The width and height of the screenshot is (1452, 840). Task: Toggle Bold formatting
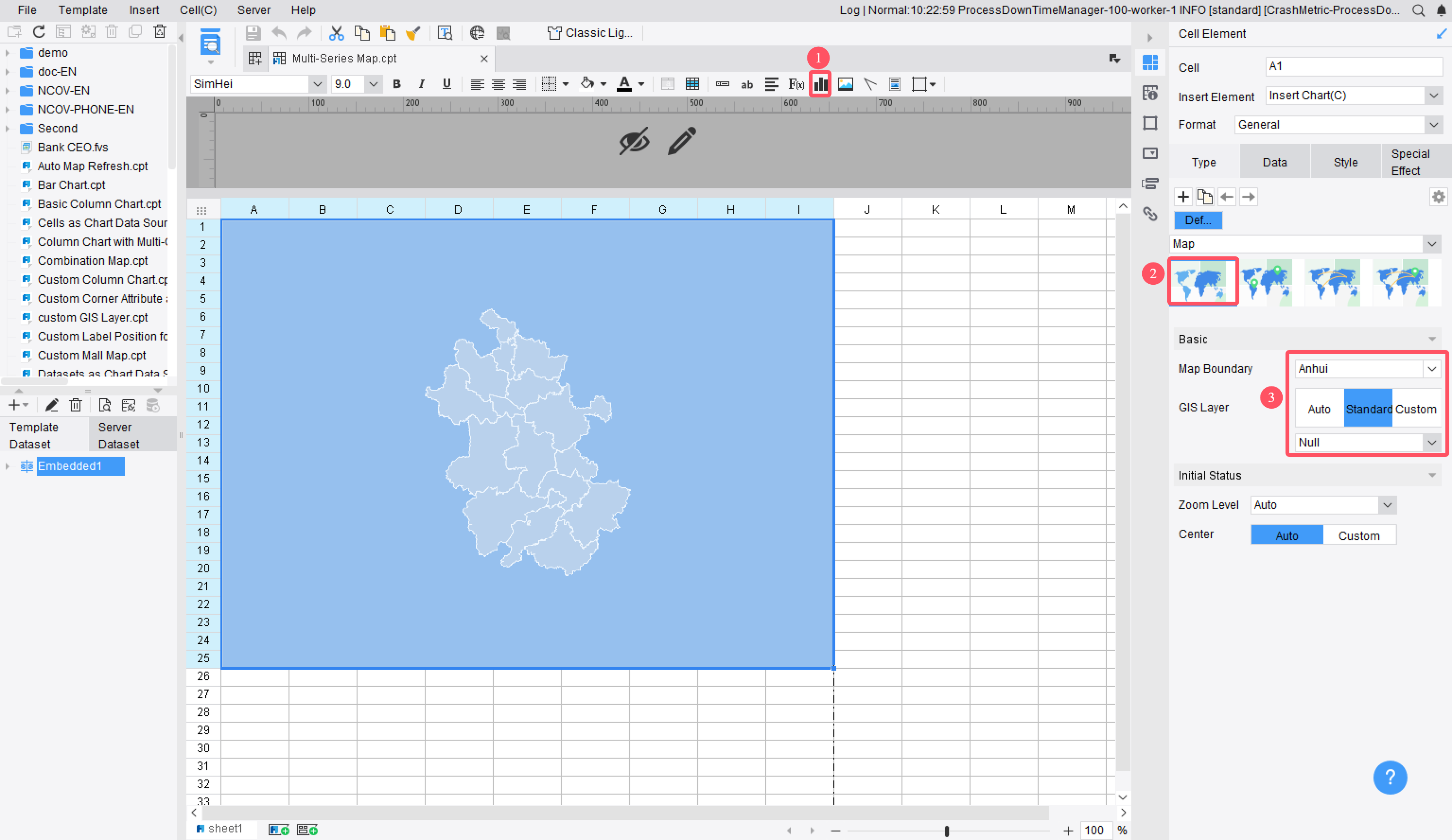click(x=396, y=84)
